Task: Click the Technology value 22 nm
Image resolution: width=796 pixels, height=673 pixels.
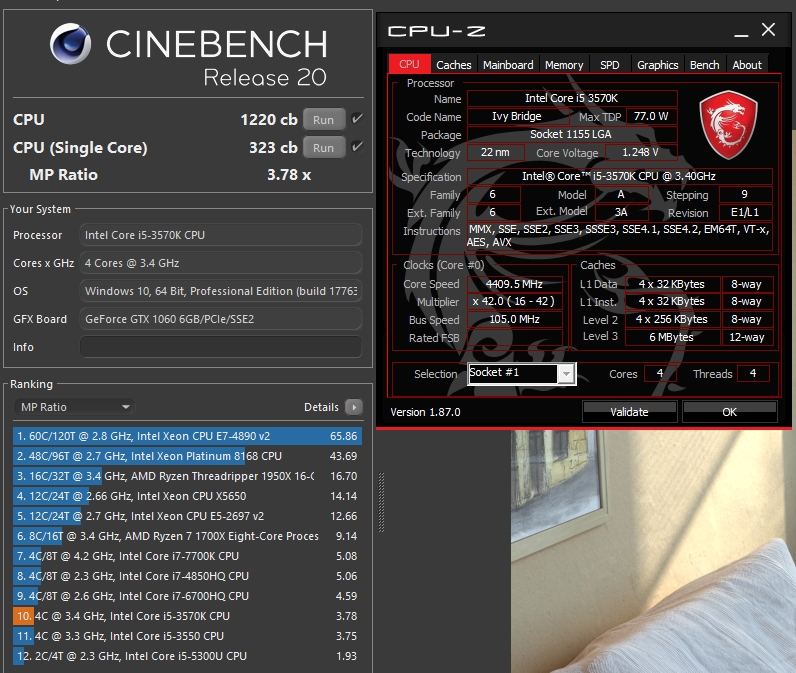Action: point(495,152)
